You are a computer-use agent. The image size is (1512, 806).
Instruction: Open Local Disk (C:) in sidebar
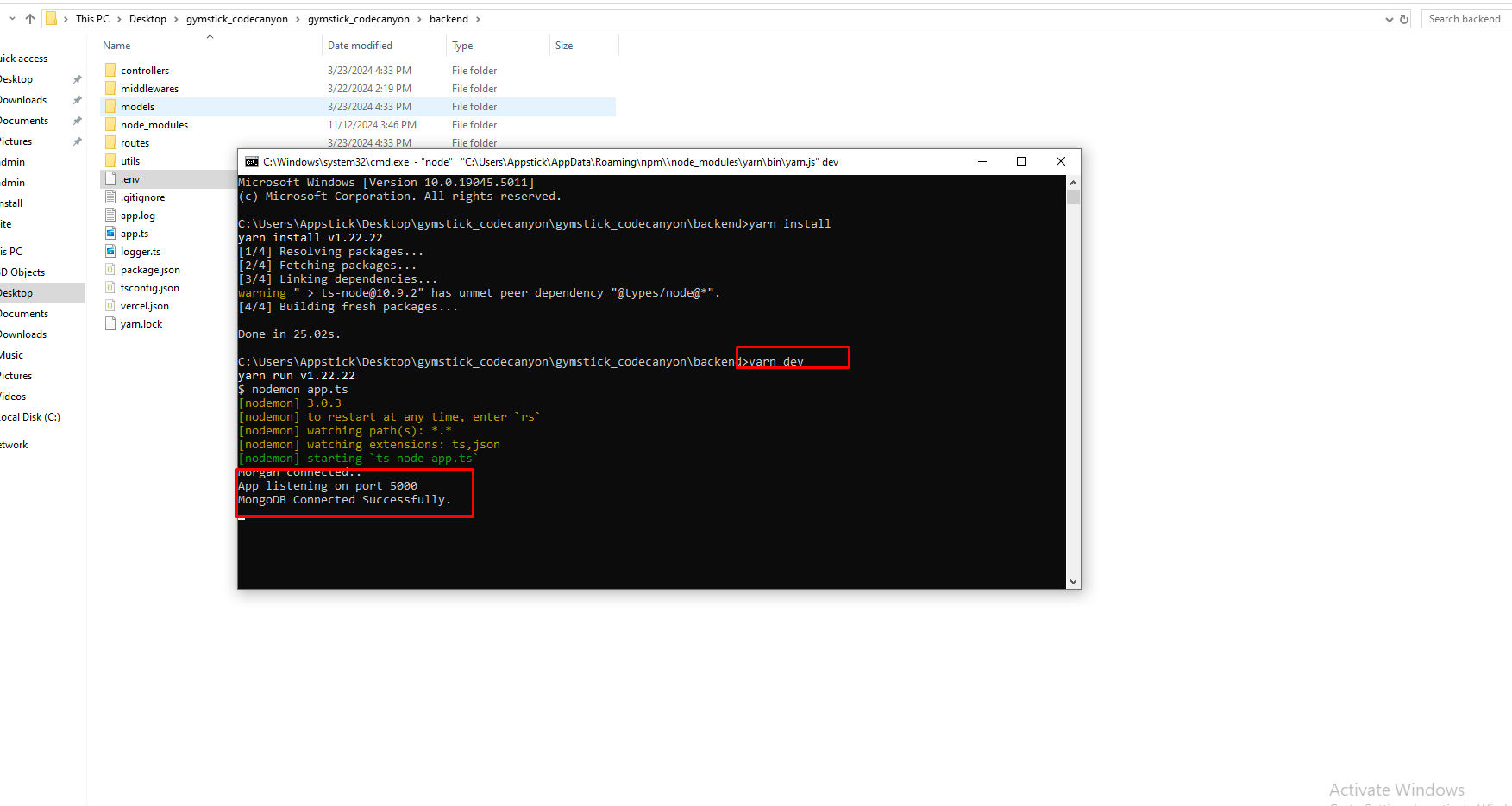tap(30, 417)
